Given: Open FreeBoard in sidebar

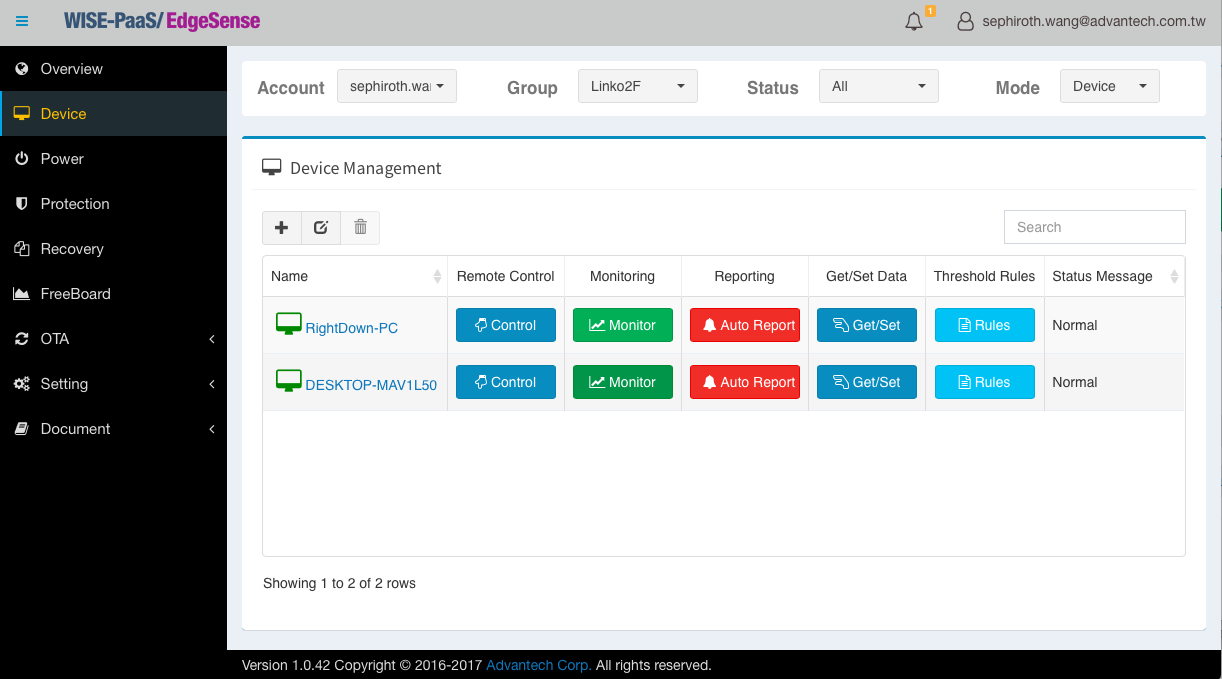Looking at the screenshot, I should (x=113, y=294).
